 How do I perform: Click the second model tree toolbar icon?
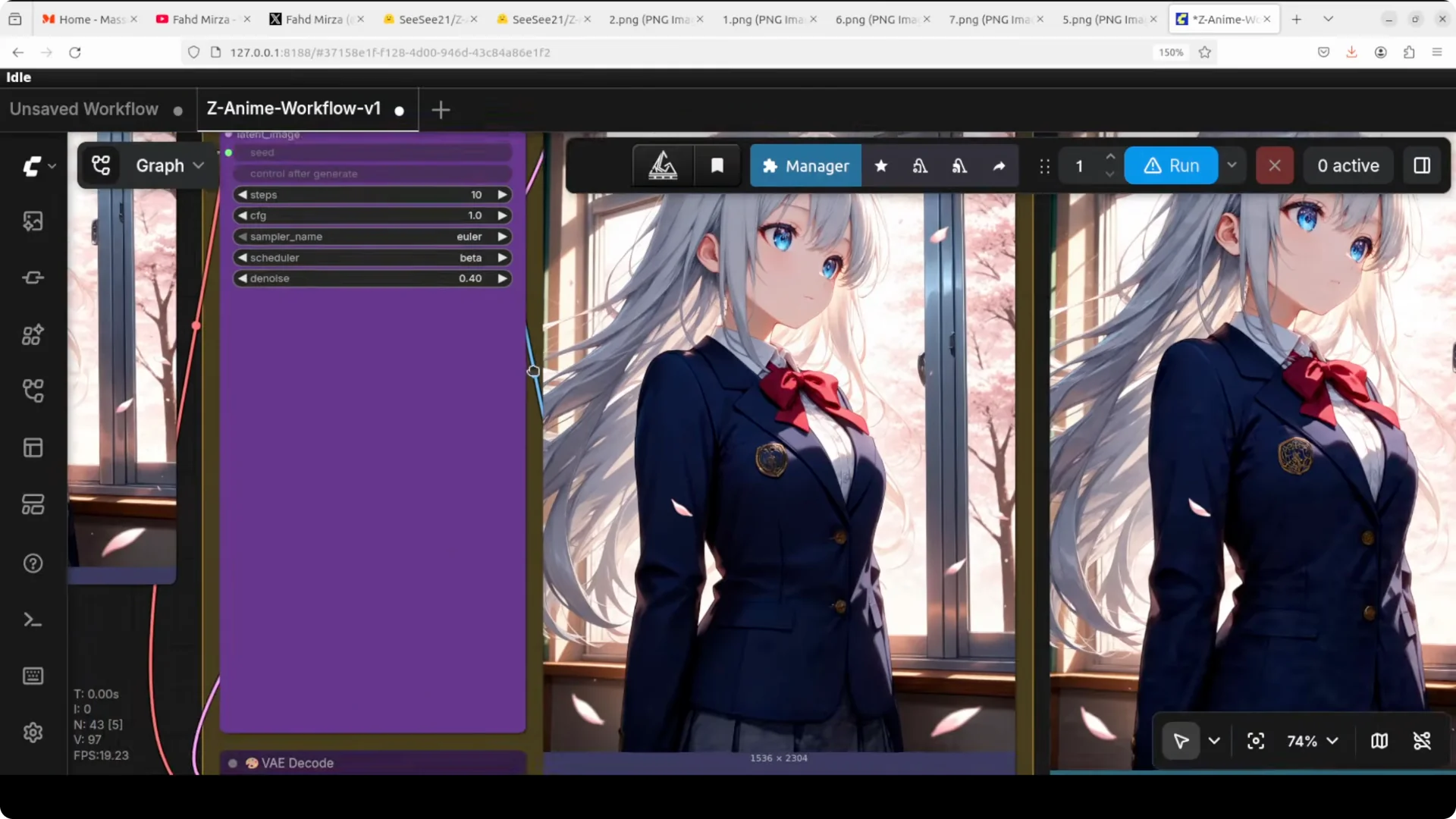(x=959, y=165)
